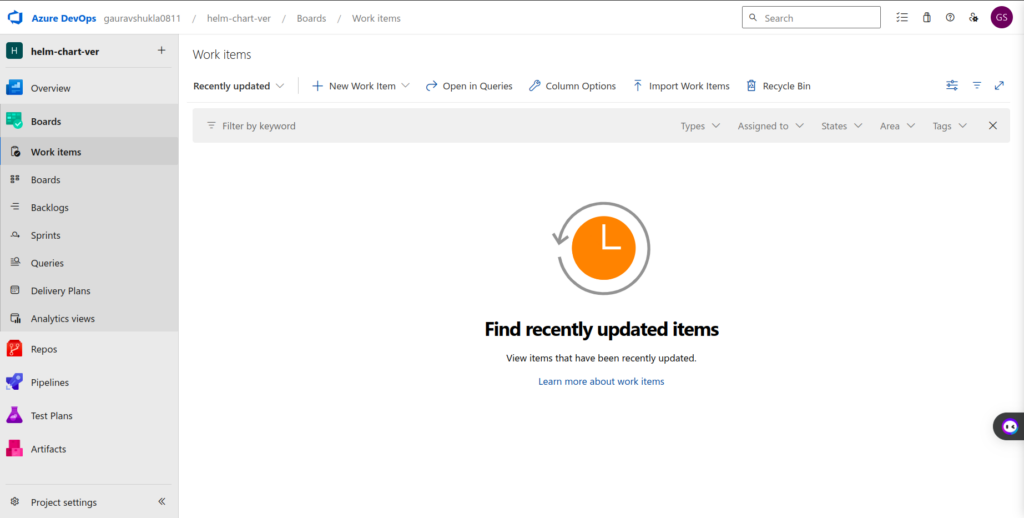Open the Pipelines hub icon
This screenshot has width=1024, height=518.
tap(15, 382)
